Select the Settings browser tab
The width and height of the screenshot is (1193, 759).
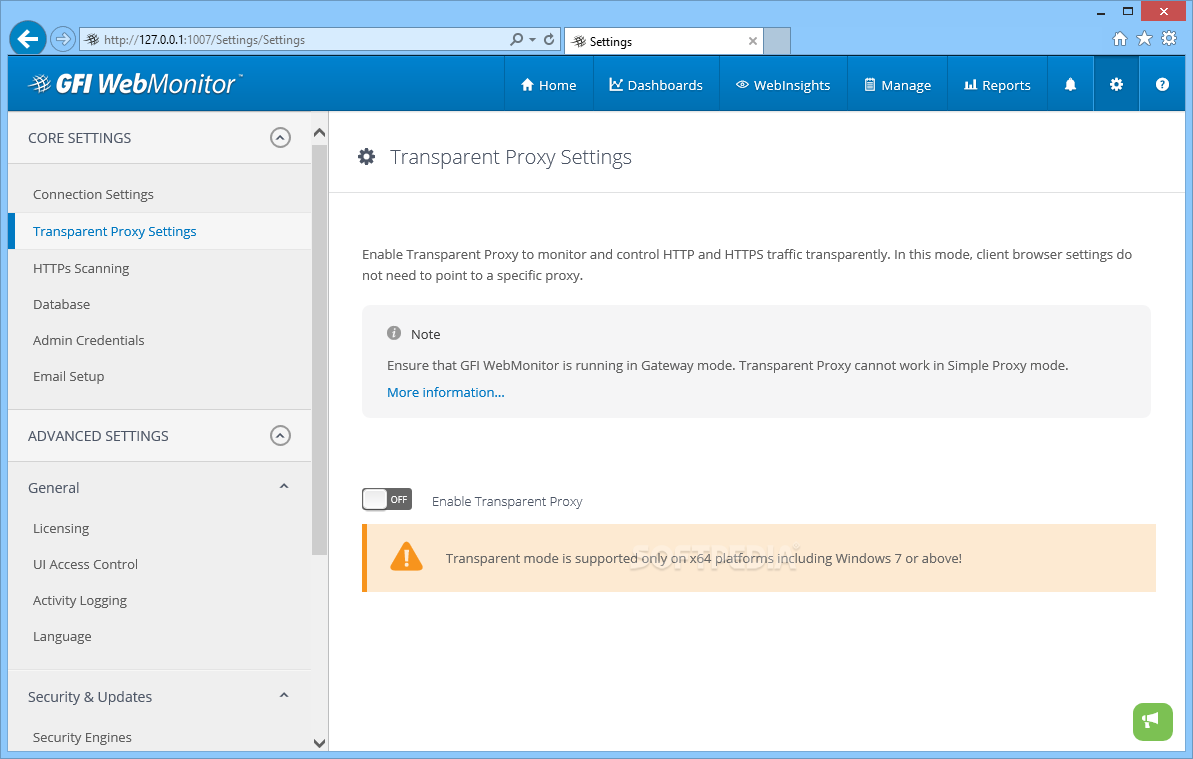(x=663, y=41)
